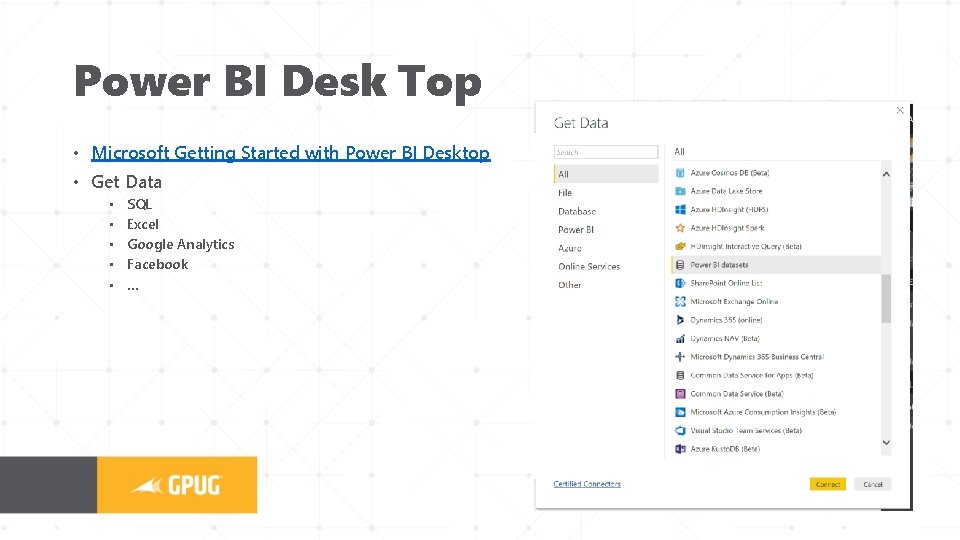Click the HDInsight Interactive Query icon
The image size is (960, 540).
[x=680, y=246]
